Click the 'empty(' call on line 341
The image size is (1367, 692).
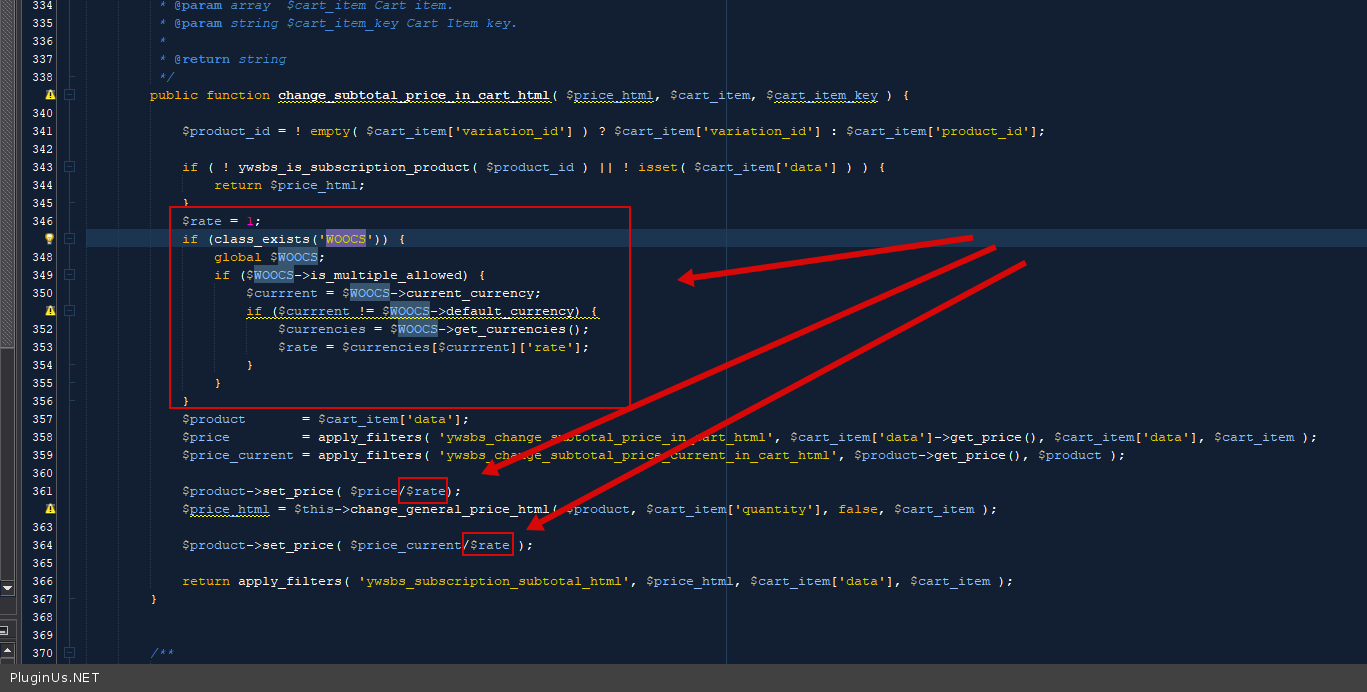(x=334, y=131)
